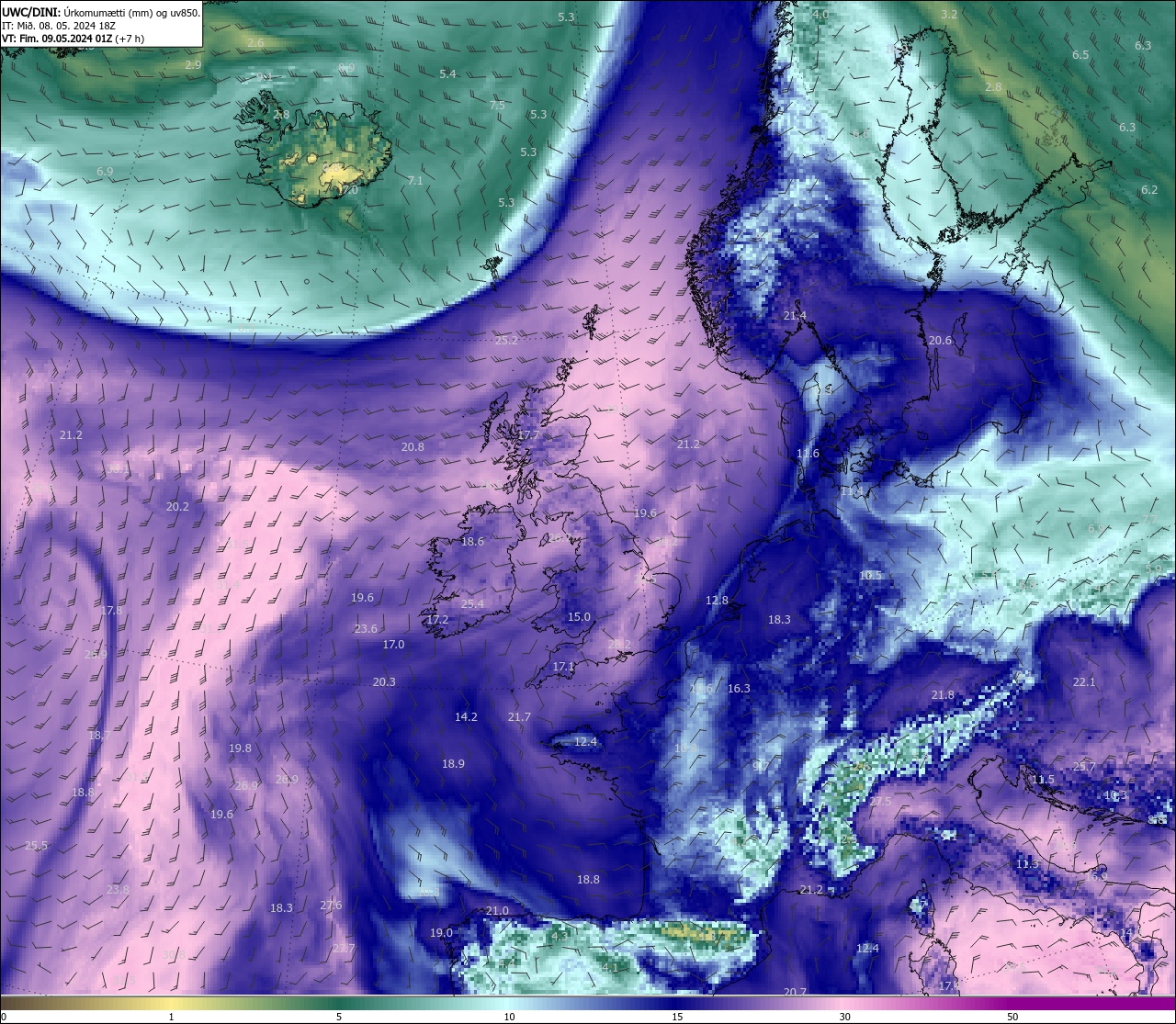The width and height of the screenshot is (1176, 1024).
Task: Click the map value '17.8' near the left edge
Action: 111,611
